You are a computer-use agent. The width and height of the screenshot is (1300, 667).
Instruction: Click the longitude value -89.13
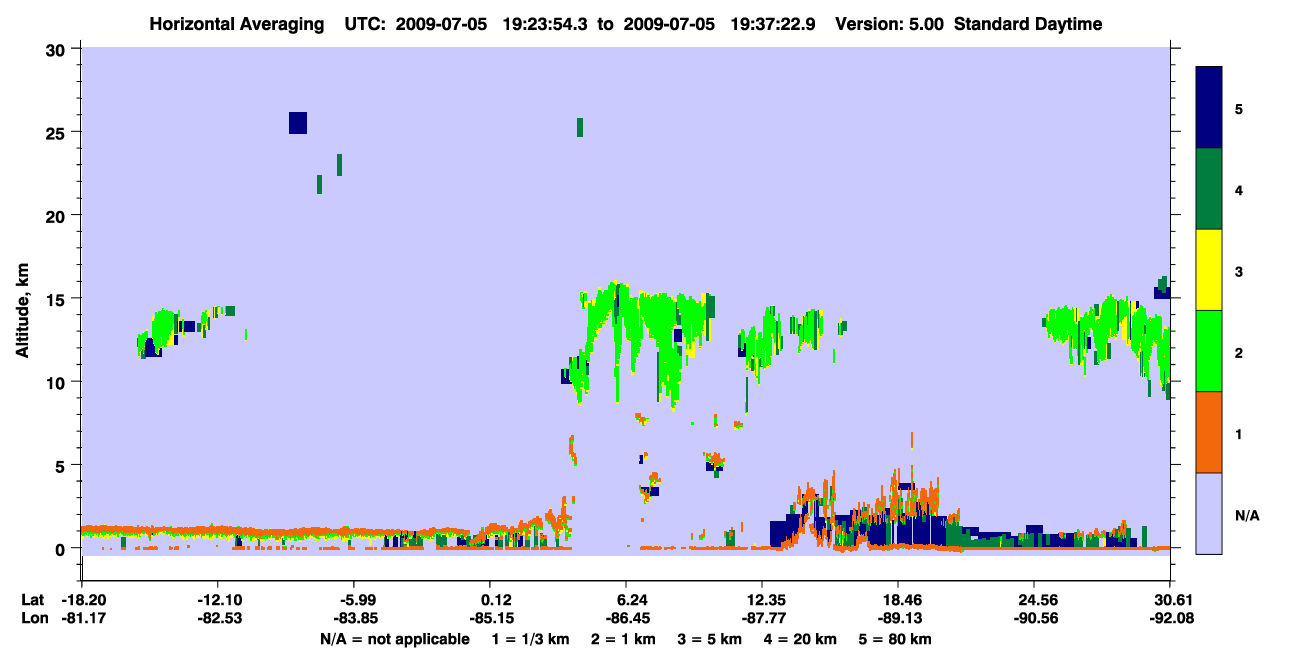coord(898,619)
